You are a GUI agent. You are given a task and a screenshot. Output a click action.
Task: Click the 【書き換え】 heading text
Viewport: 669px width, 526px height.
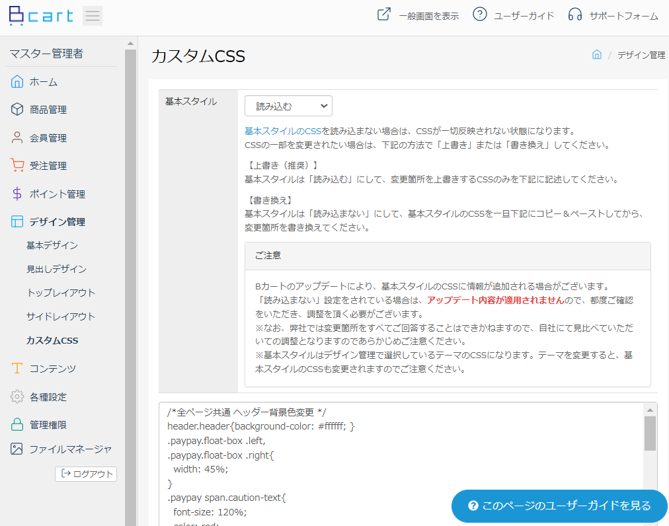tap(269, 200)
